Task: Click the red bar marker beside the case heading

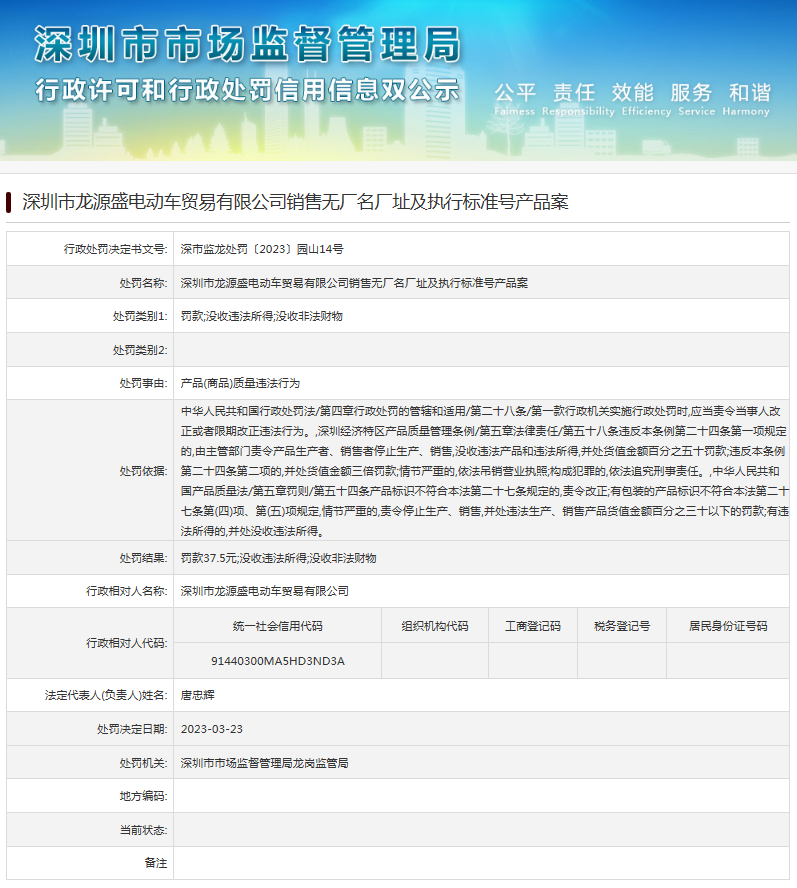Action: 8,202
